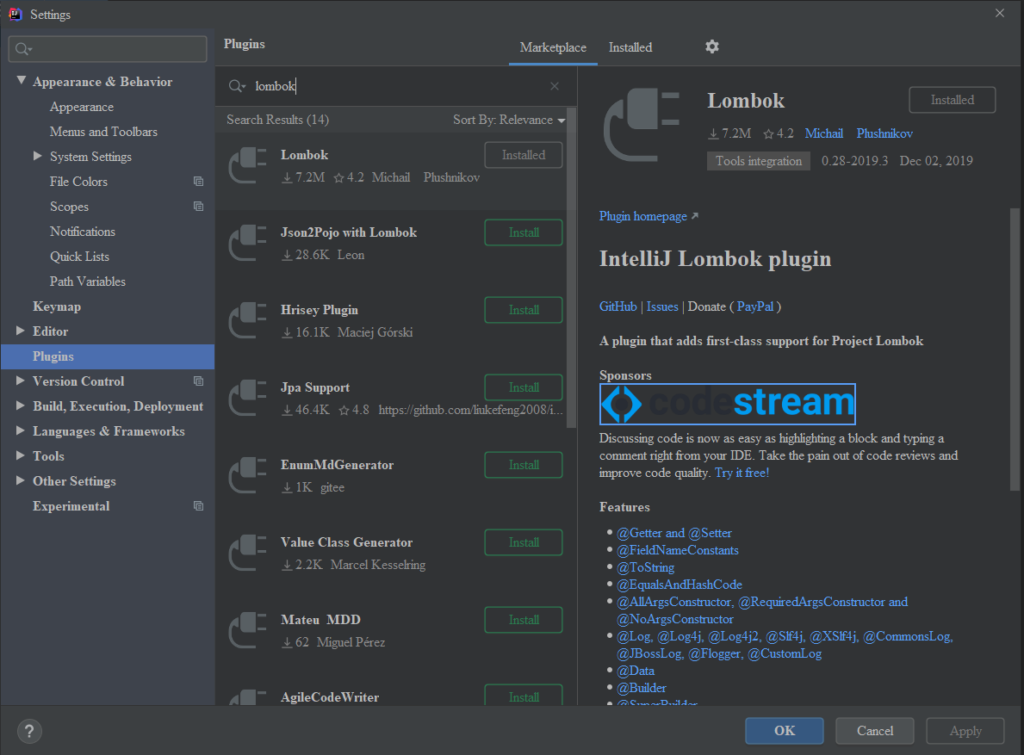Click the Json2Pojo with Lombok plugin icon
This screenshot has width=1024, height=755.
point(245,243)
